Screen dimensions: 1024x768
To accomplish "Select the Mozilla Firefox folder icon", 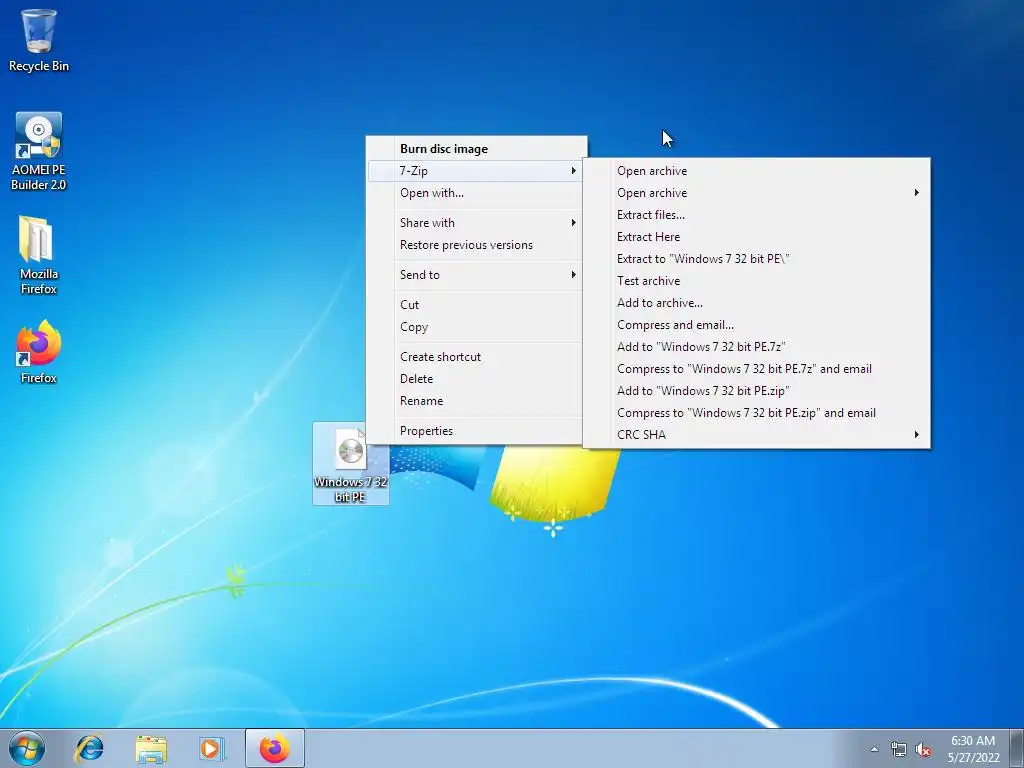I will [39, 255].
